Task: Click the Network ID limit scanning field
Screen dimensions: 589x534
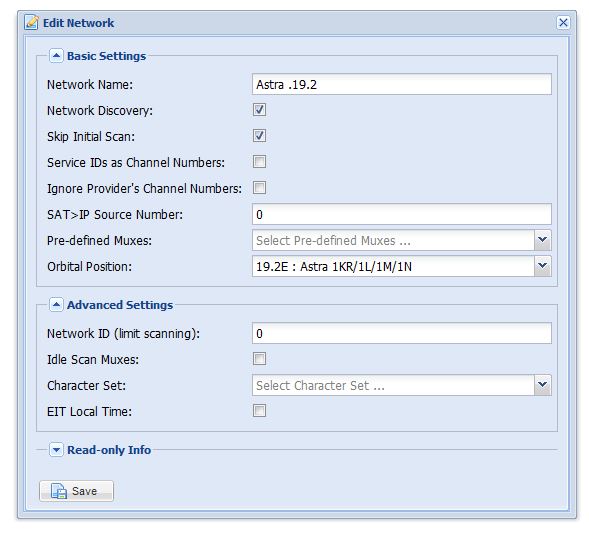Action: click(x=402, y=333)
